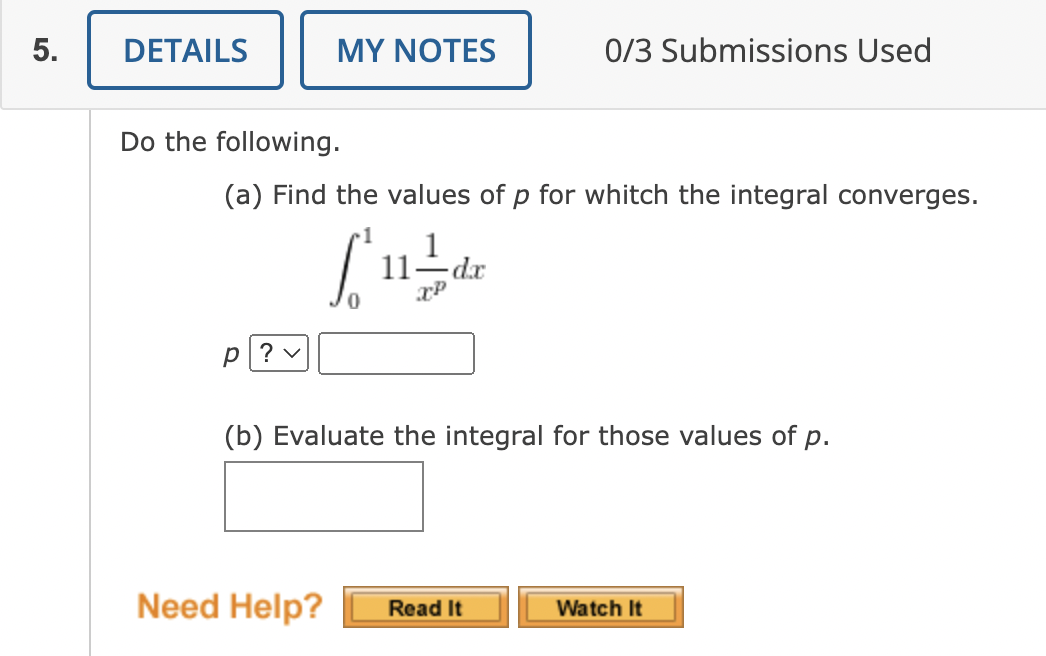Click the 0/3 Submissions Used text
The width and height of the screenshot is (1046, 656).
[x=768, y=50]
